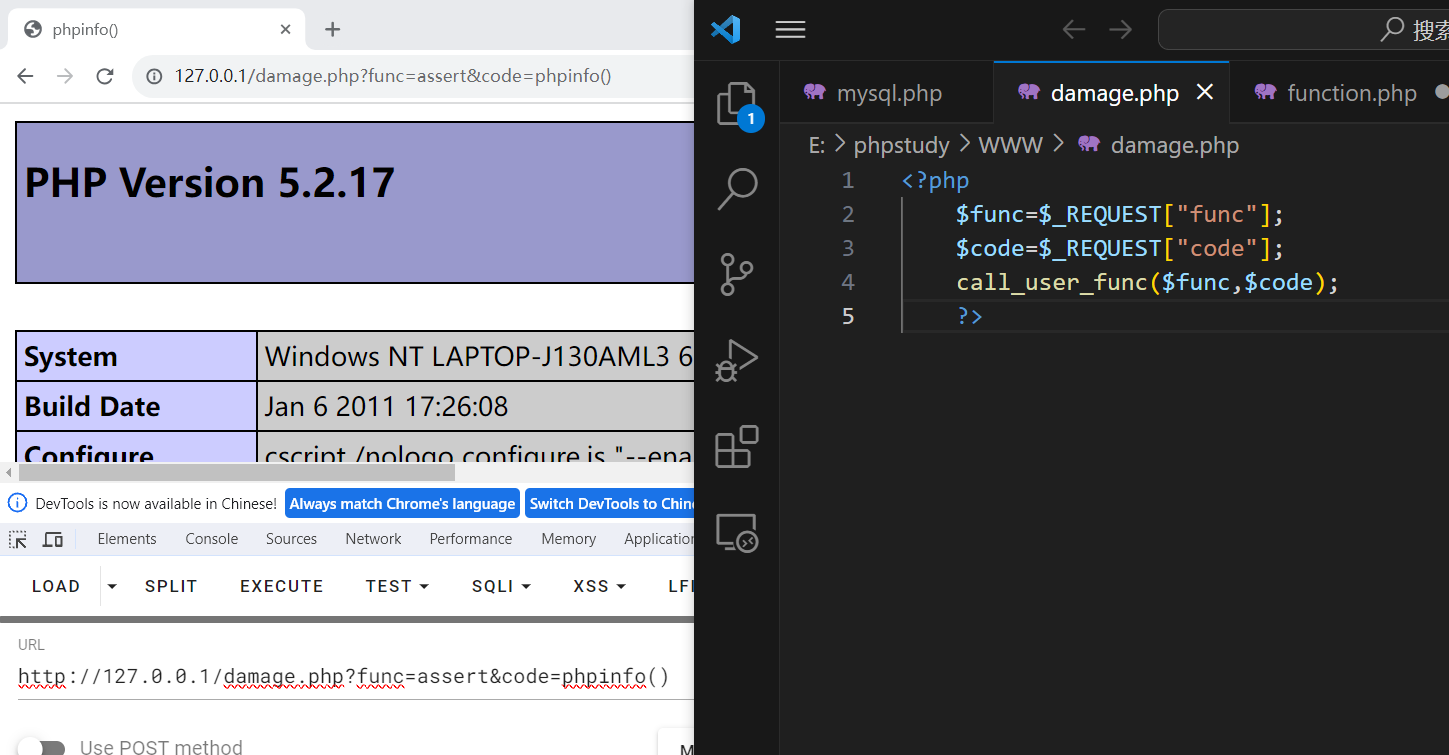Click the VS Code search command box

pos(1303,30)
